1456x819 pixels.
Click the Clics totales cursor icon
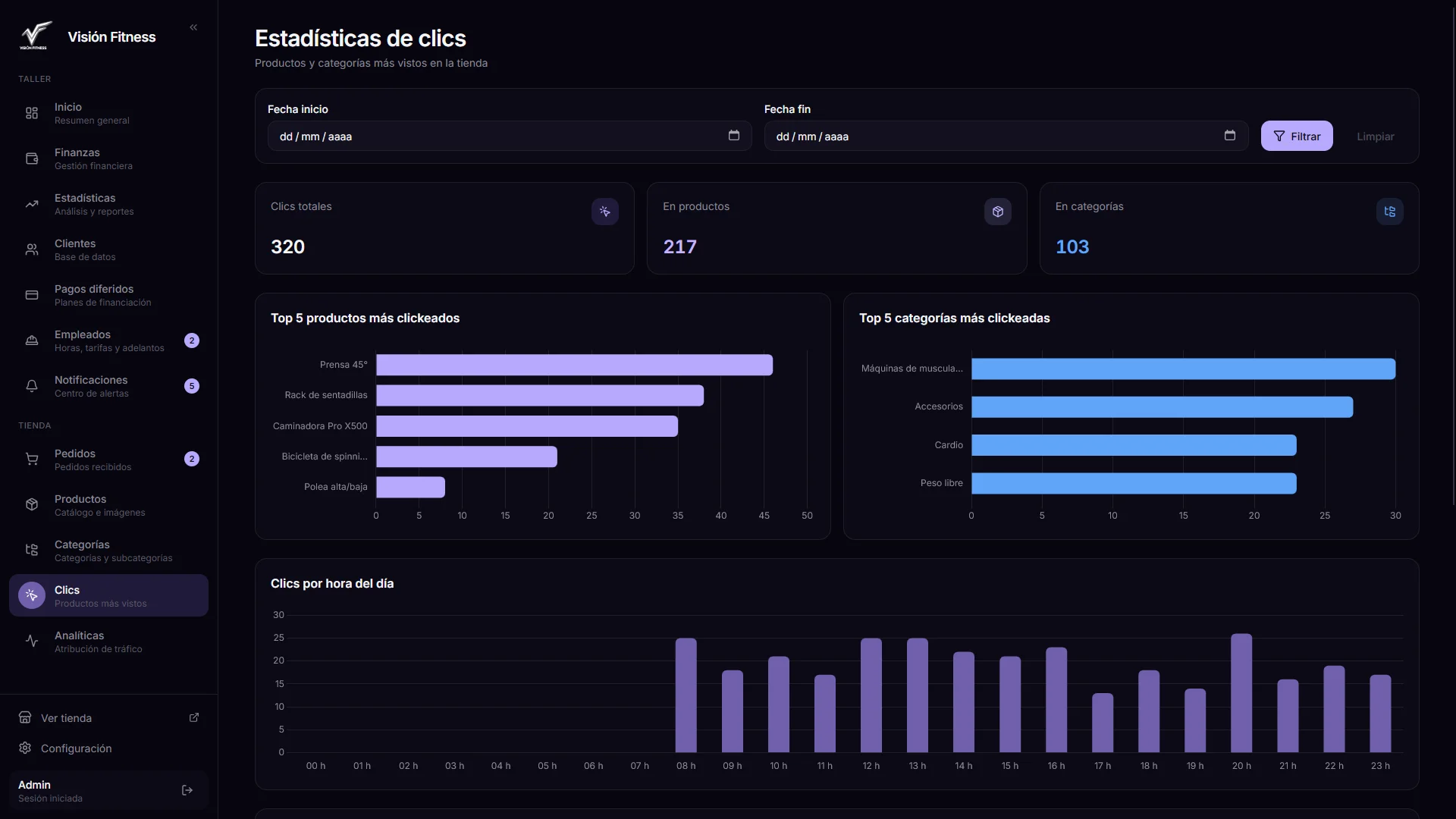(604, 212)
